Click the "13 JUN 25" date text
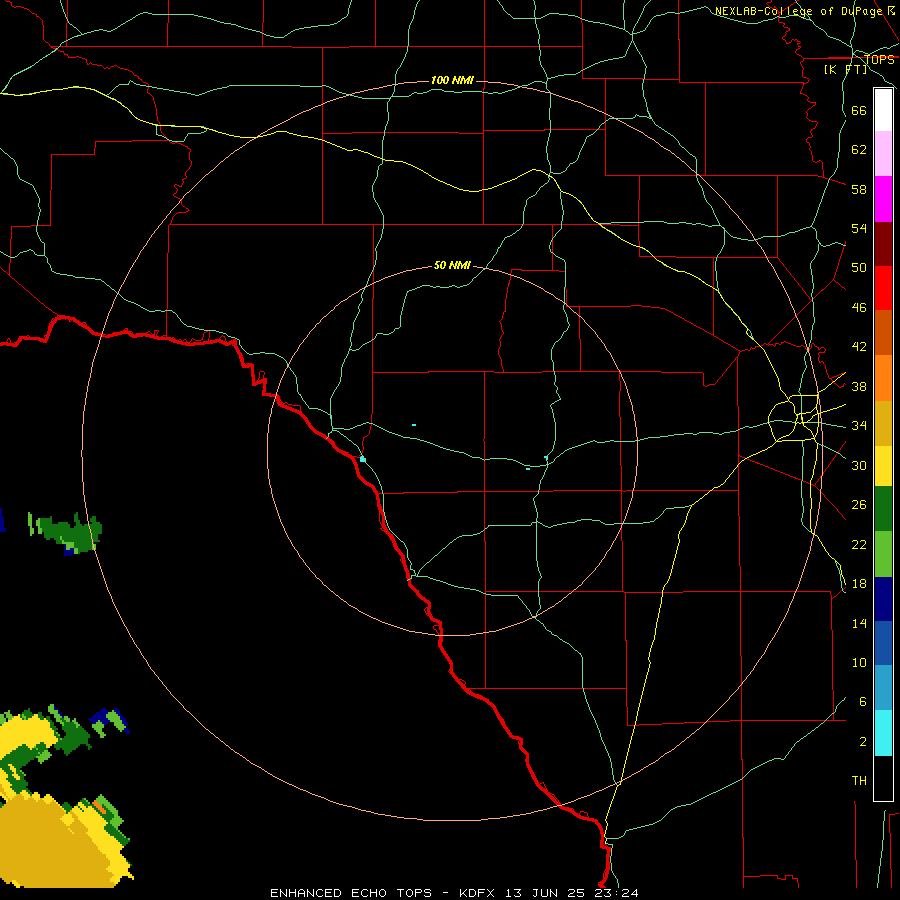The height and width of the screenshot is (900, 900). [x=545, y=893]
